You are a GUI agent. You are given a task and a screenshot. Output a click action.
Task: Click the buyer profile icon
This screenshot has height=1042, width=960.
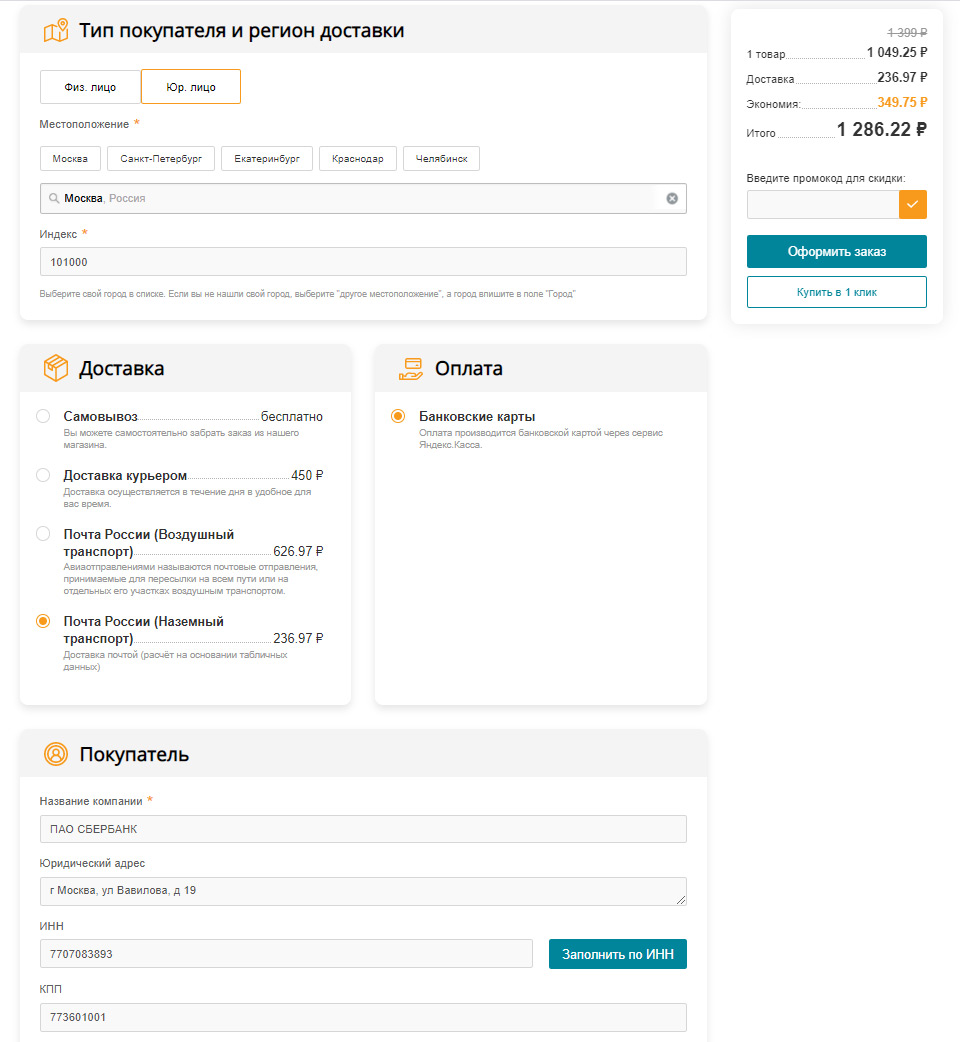pyautogui.click(x=56, y=754)
